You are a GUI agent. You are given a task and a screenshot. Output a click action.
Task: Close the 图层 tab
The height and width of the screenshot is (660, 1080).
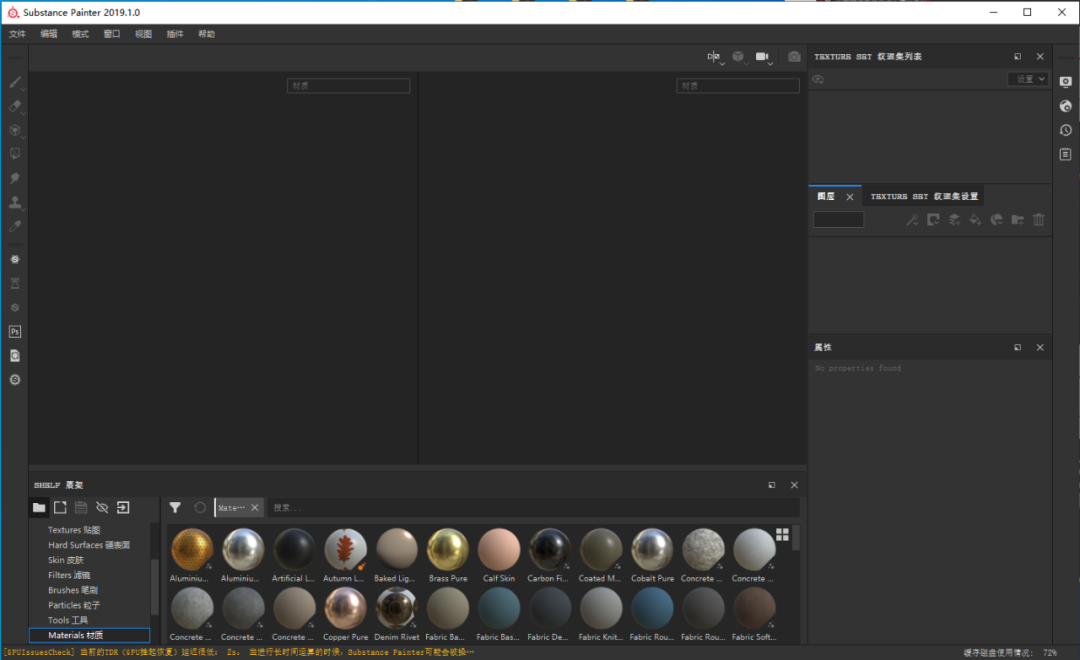[850, 197]
